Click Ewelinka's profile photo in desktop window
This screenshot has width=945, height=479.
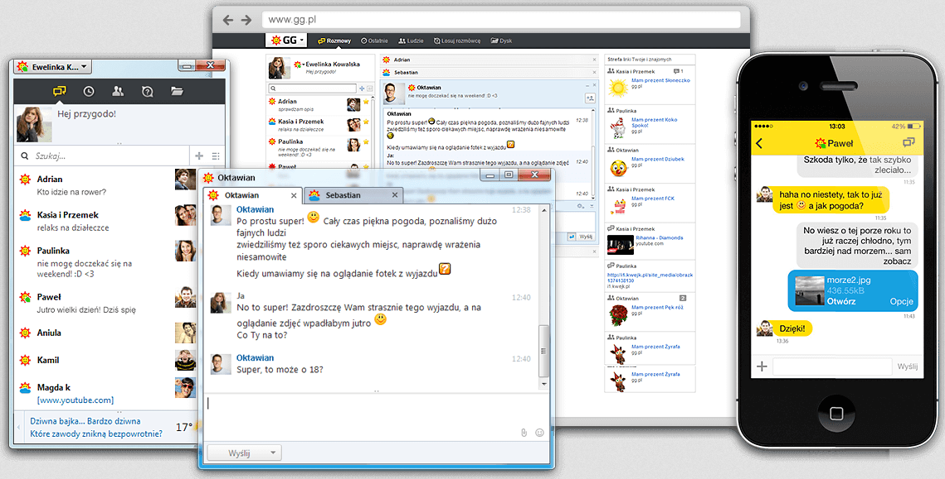pyautogui.click(x=34, y=124)
